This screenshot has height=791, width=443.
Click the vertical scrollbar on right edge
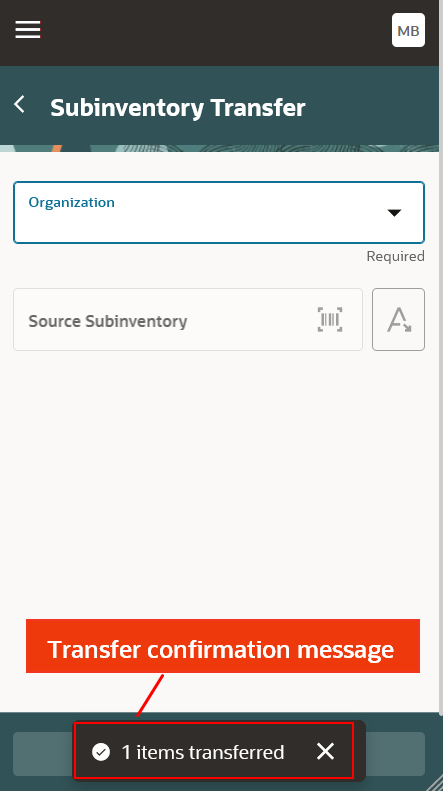tap(441, 353)
